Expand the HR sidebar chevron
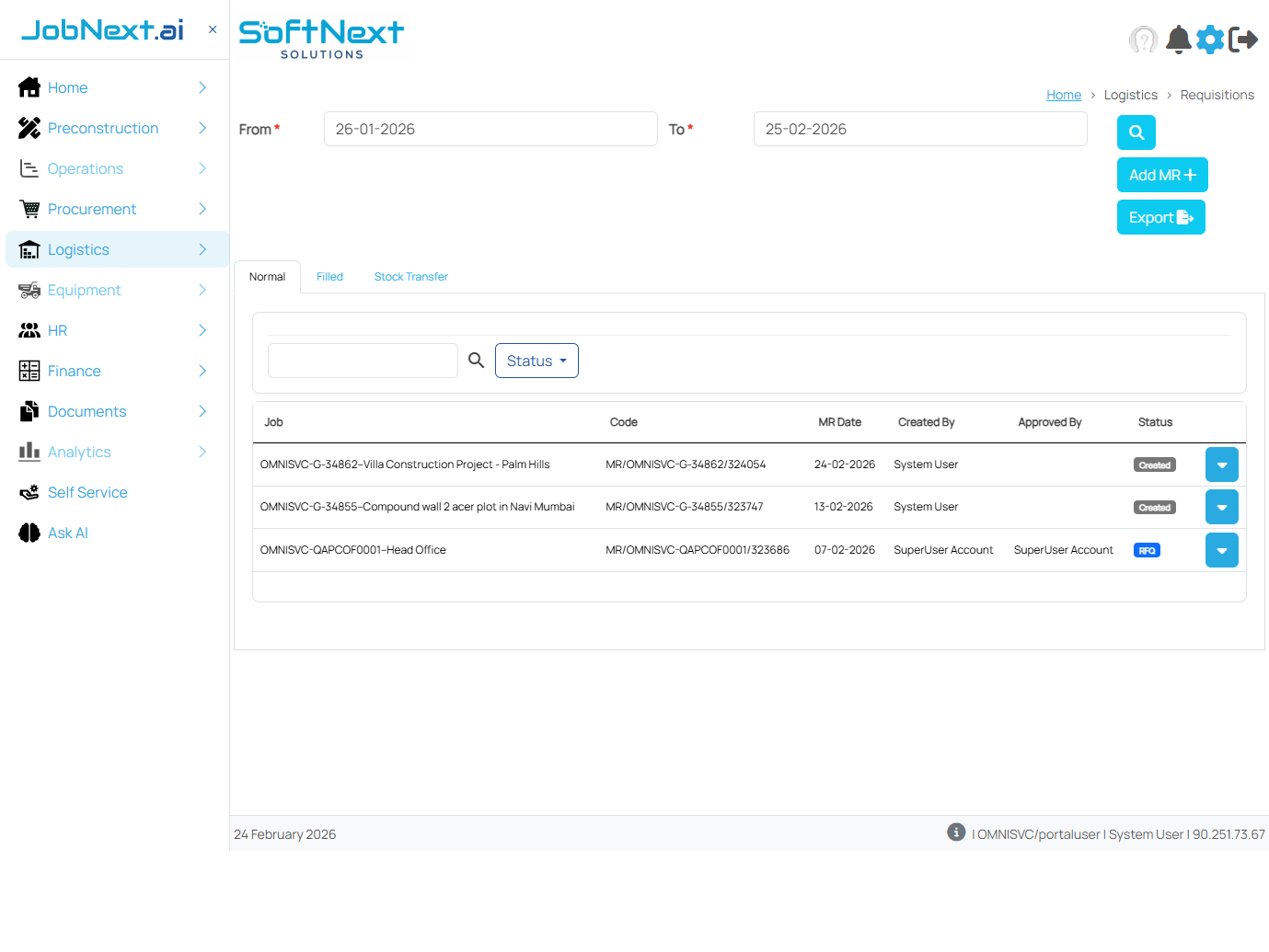1269x952 pixels. 202,330
